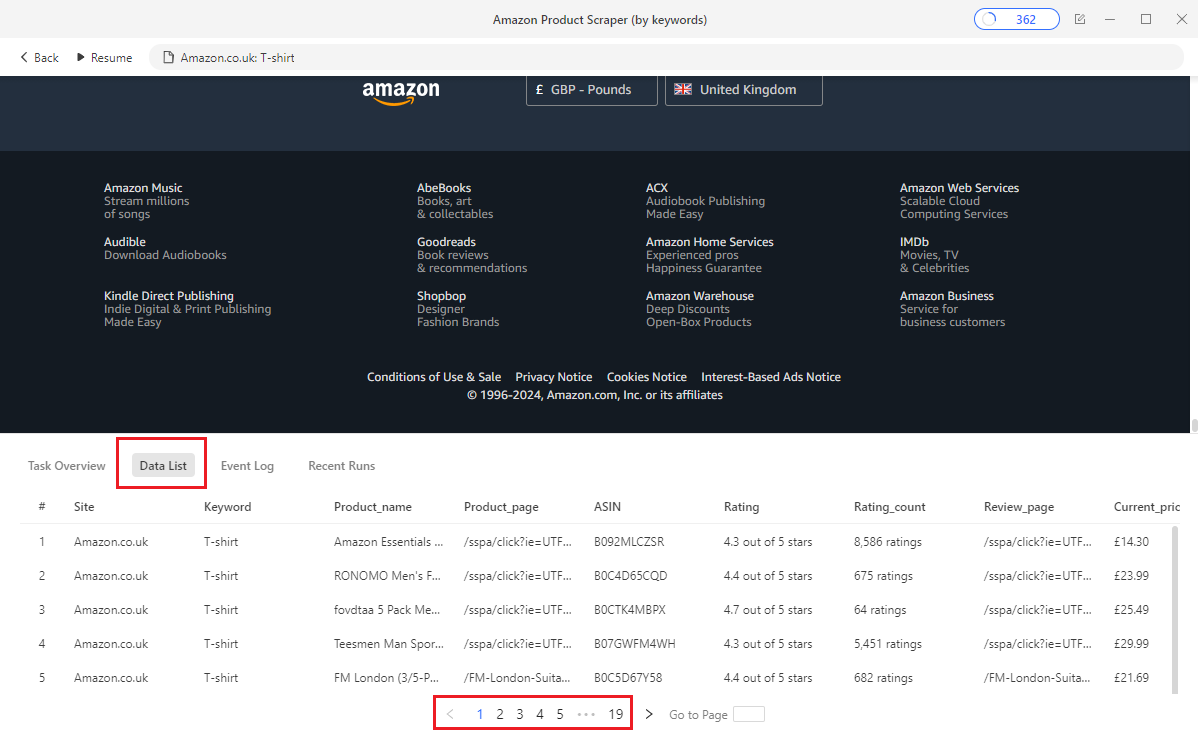The height and width of the screenshot is (732, 1198).
Task: Go to previous page arrow
Action: 450,714
